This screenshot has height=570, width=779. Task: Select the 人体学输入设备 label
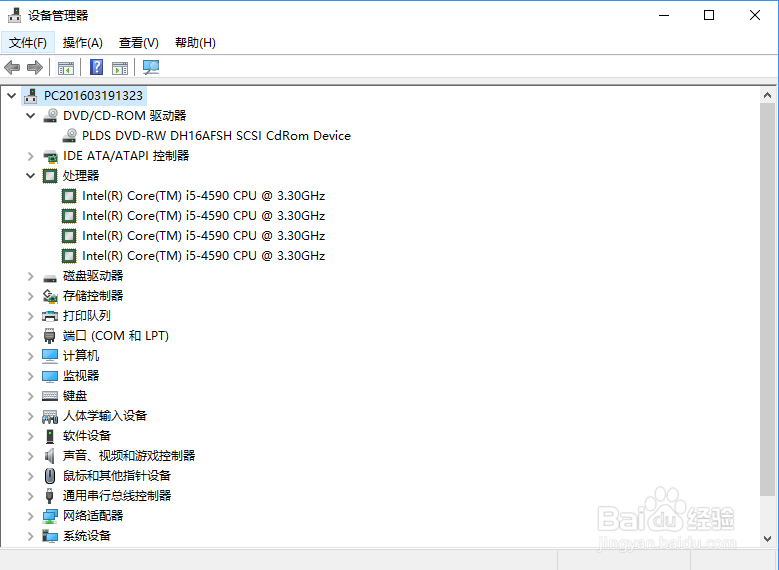click(x=105, y=416)
